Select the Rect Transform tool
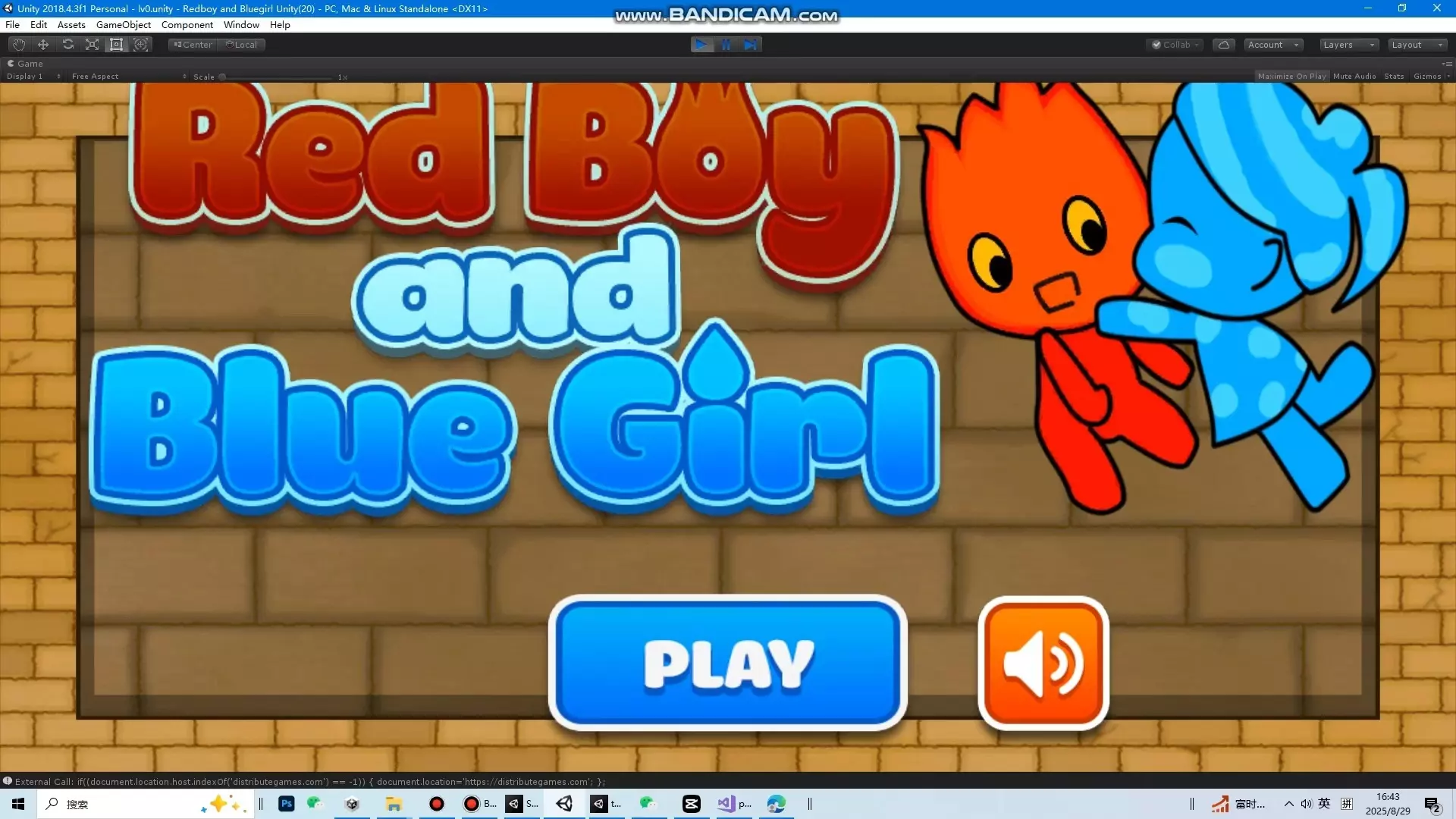The height and width of the screenshot is (819, 1456). 116,45
